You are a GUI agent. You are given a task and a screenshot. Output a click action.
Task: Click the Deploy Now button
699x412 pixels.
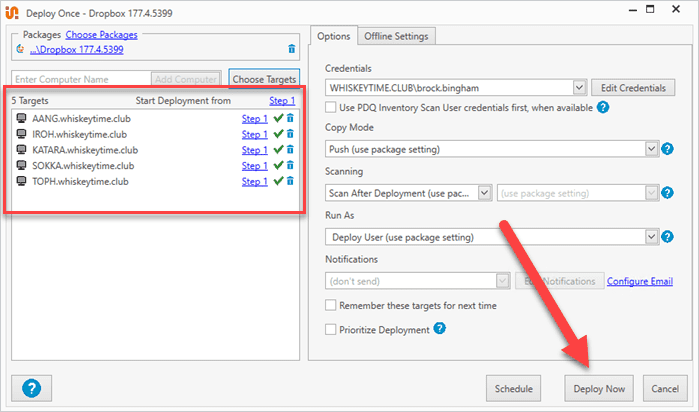tap(599, 388)
